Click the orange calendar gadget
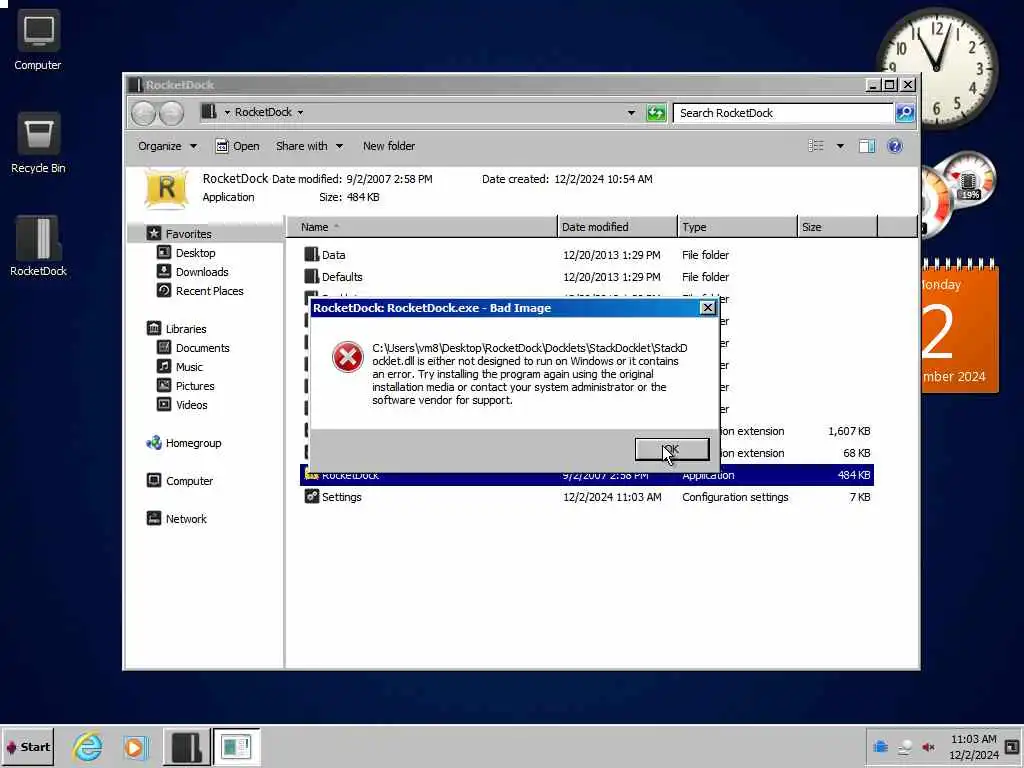 pos(960,327)
